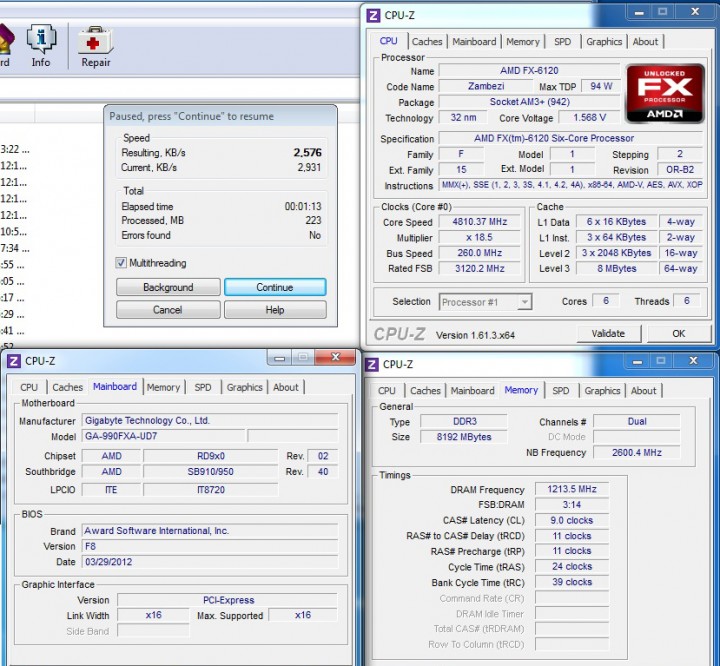
Task: Select SPD tab in Mainboard CPU-Z window
Action: [x=203, y=387]
